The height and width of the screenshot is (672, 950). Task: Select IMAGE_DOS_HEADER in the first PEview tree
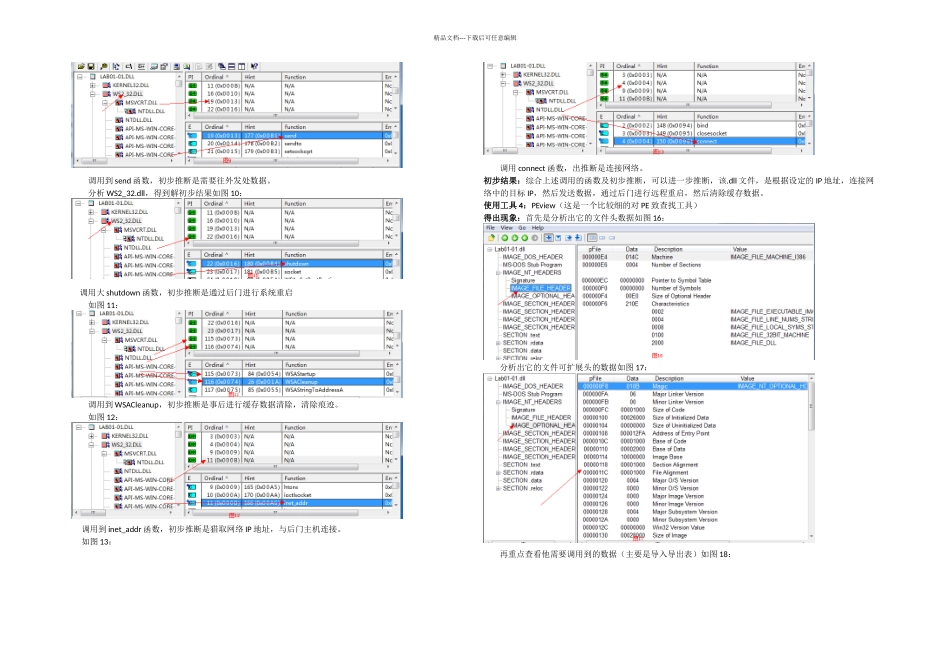point(539,257)
